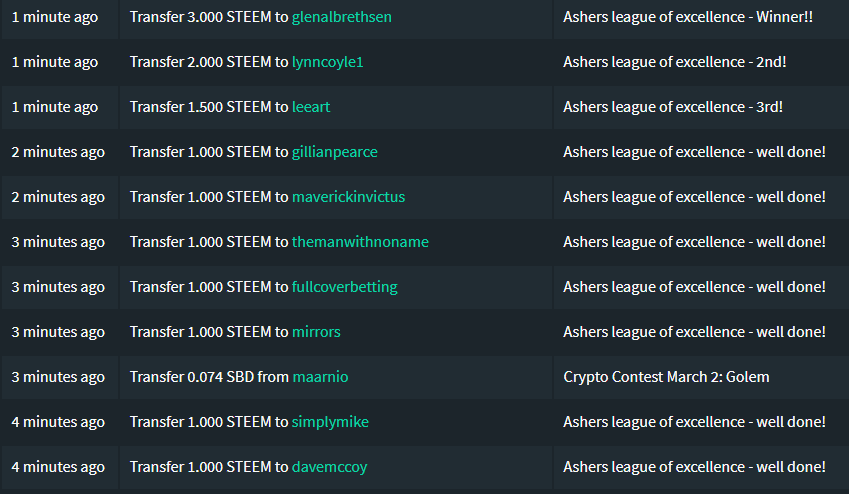
Task: Open the glenalbrethsen account link
Action: pos(341,17)
